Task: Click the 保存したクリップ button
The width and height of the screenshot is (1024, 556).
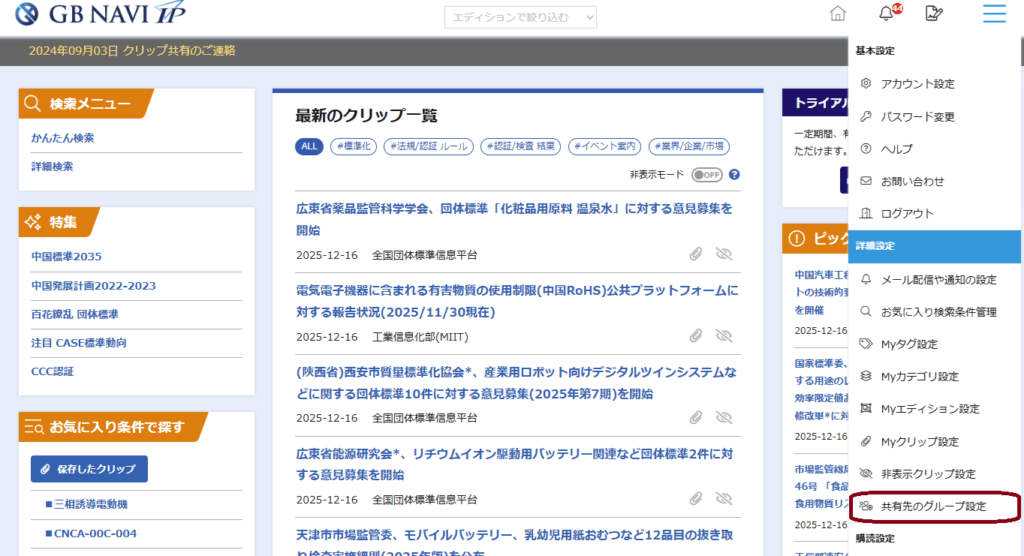Action: pyautogui.click(x=89, y=468)
